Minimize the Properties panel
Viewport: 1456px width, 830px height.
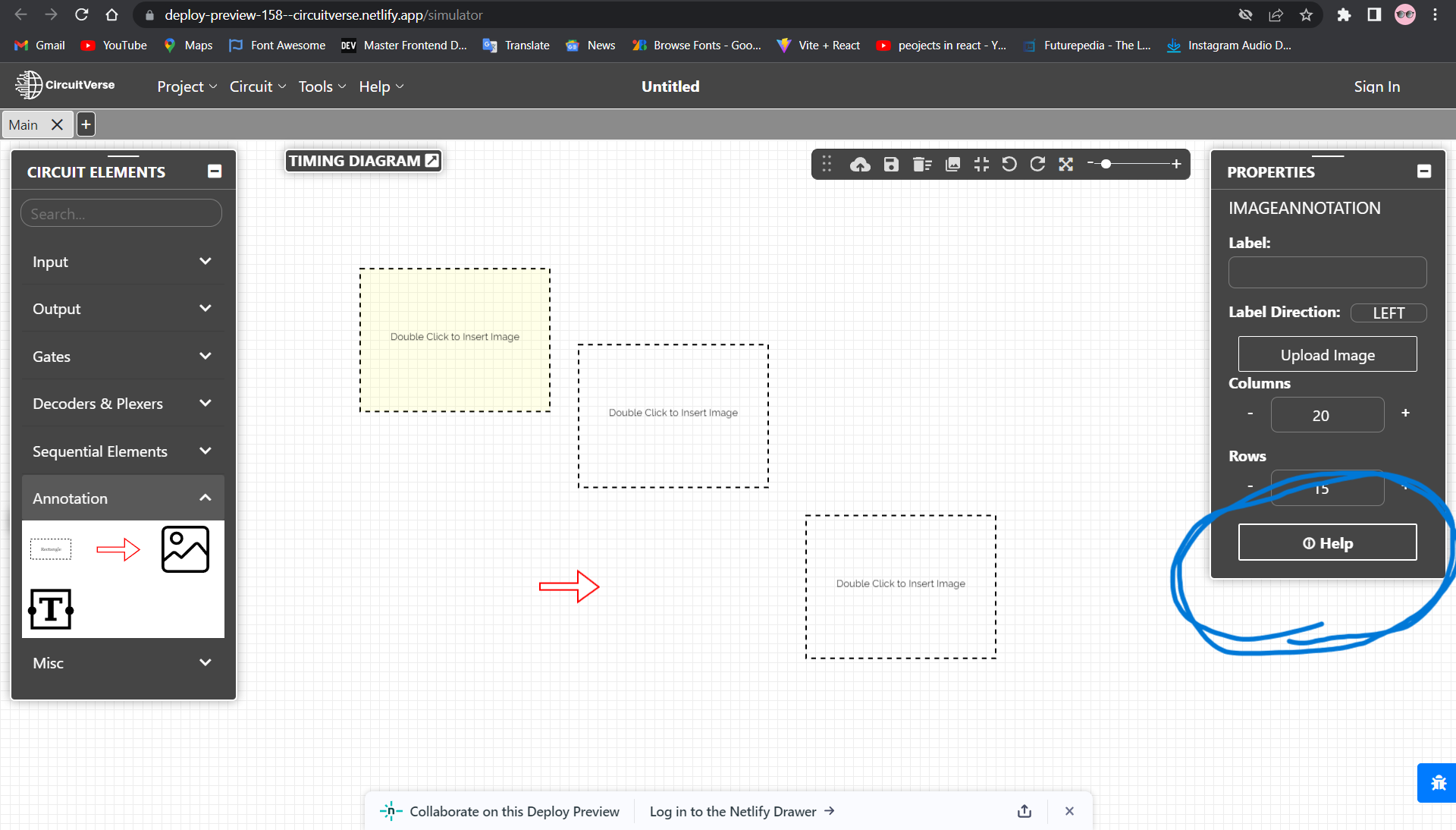point(1424,171)
